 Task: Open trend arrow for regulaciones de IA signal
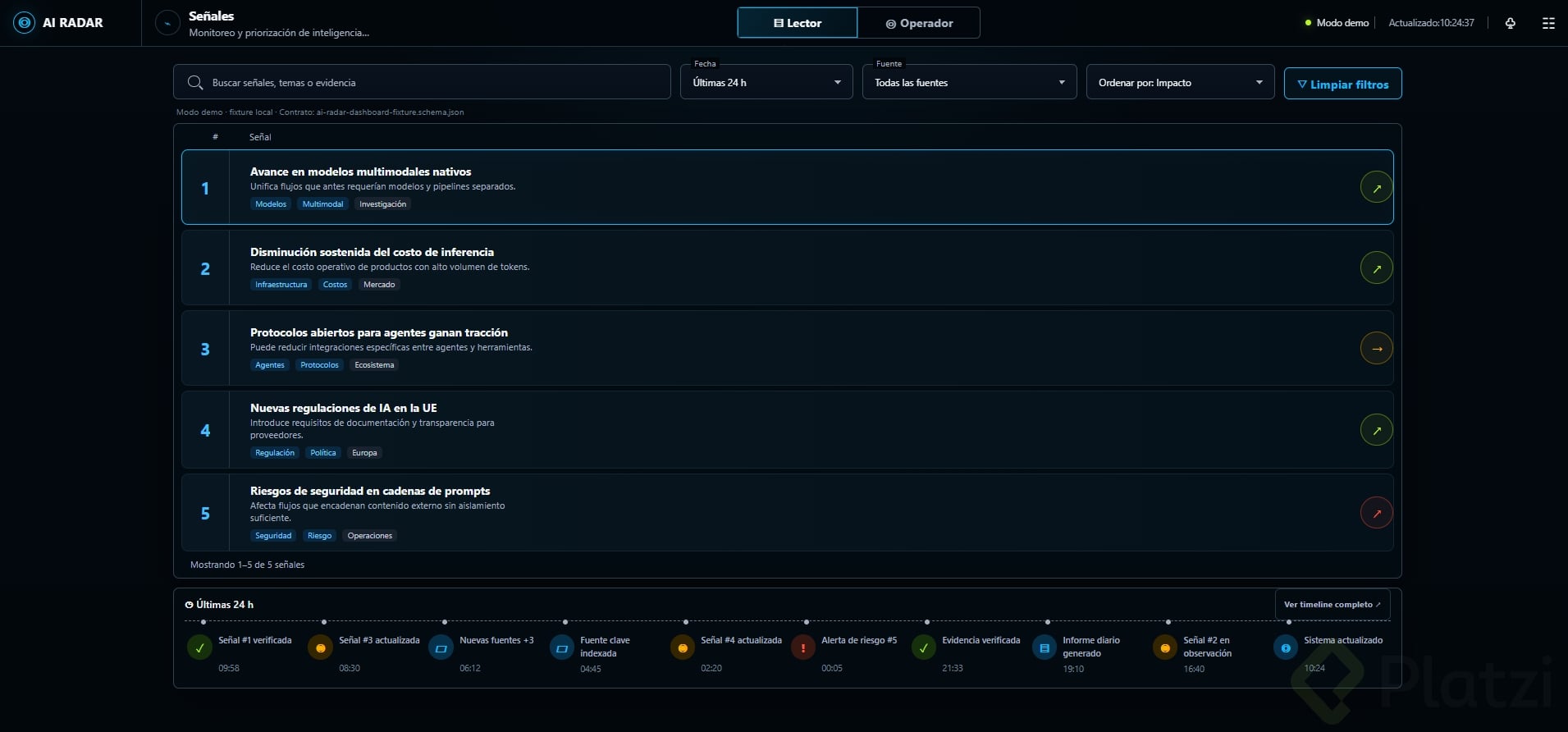pos(1377,430)
